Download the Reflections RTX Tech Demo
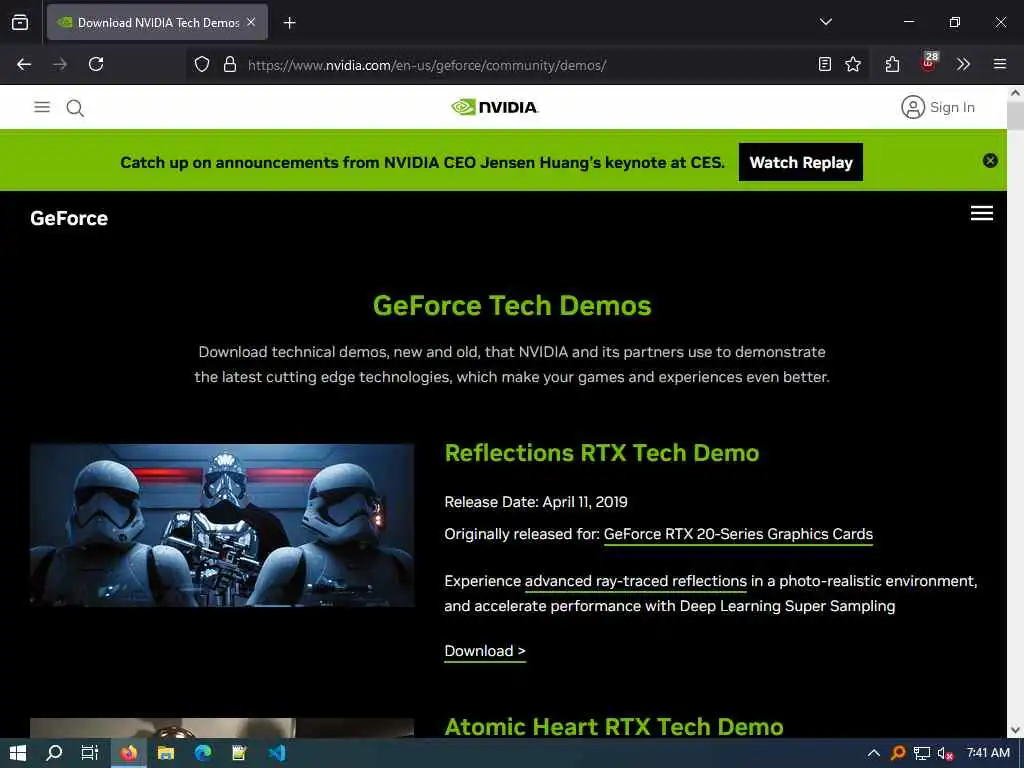1024x768 pixels. pyautogui.click(x=485, y=651)
